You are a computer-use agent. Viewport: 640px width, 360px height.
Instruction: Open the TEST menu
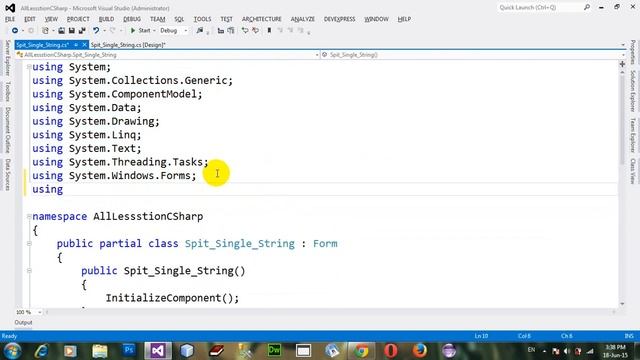[x=227, y=19]
